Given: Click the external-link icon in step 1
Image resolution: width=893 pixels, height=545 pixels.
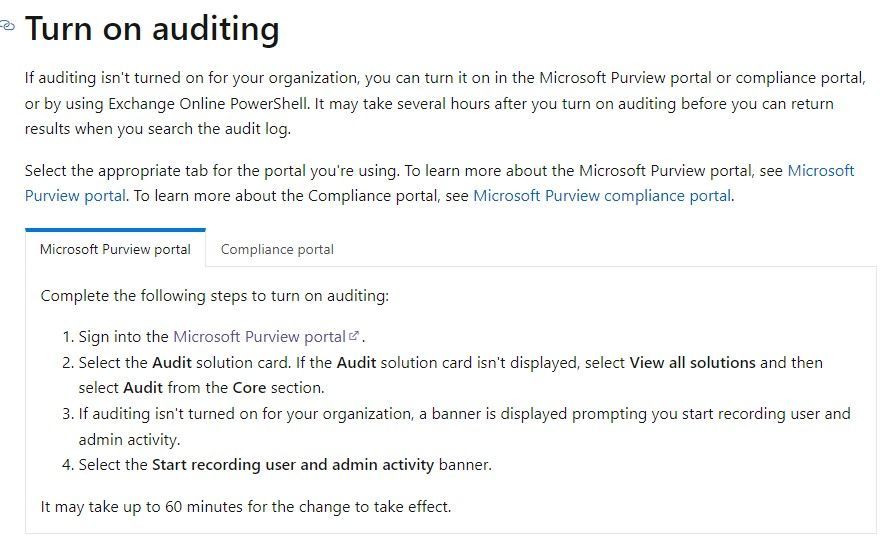Looking at the screenshot, I should point(354,336).
